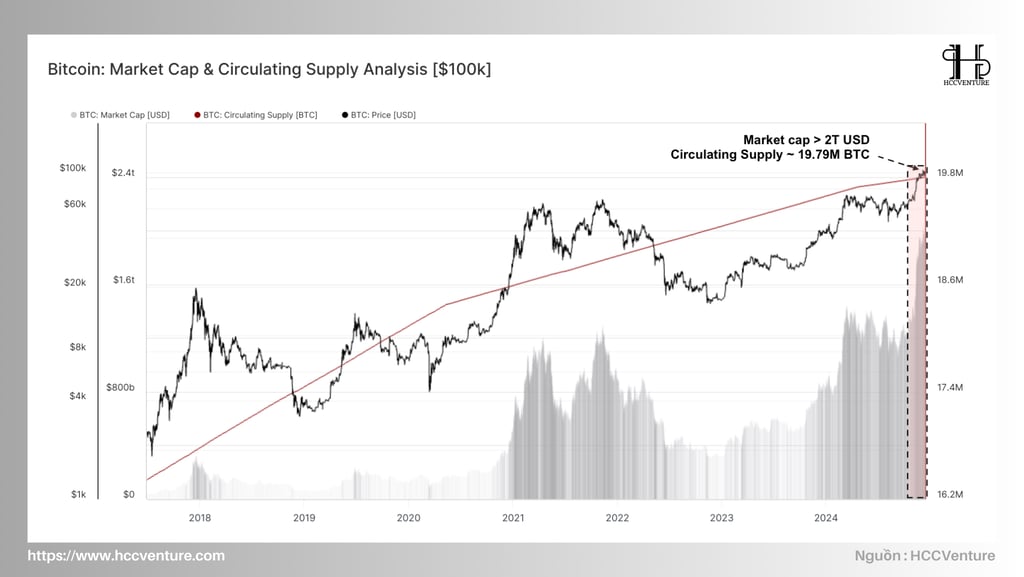1024x577 pixels.
Task: Click the Market cap > 2T USD annotation
Action: pos(806,140)
